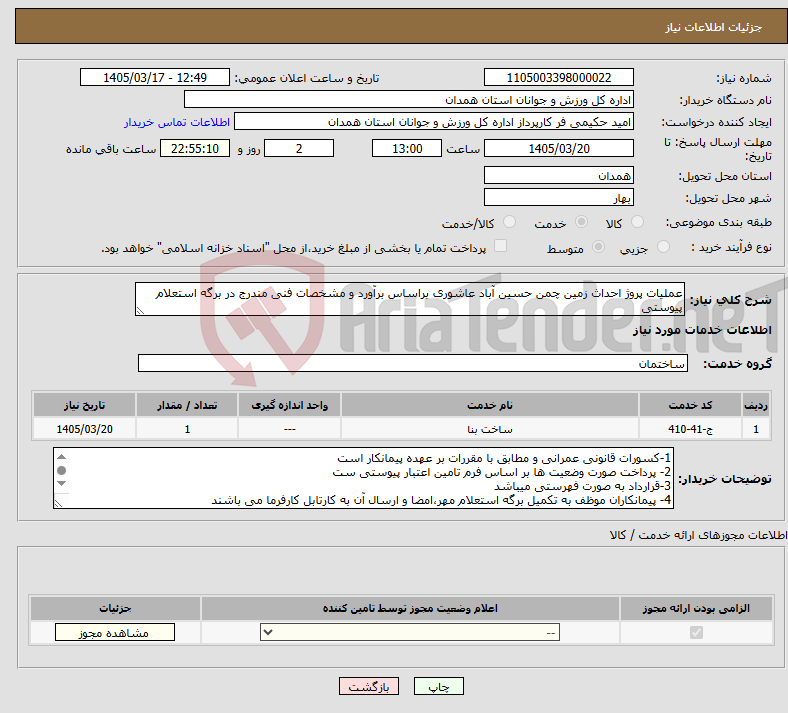
Task: Click the request creator field
Action: (434, 122)
